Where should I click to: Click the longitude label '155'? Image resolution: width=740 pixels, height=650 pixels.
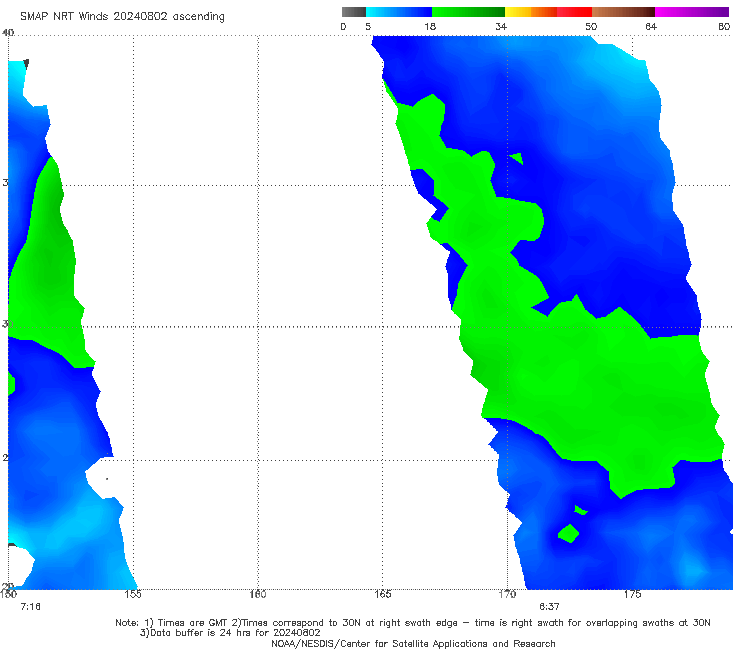pos(133,594)
